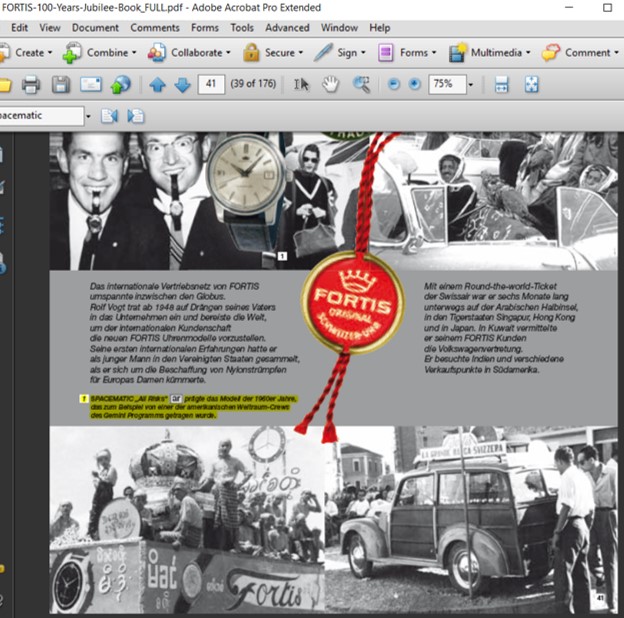The height and width of the screenshot is (618, 624).
Task: Click the Collaborate people icon
Action: point(157,53)
